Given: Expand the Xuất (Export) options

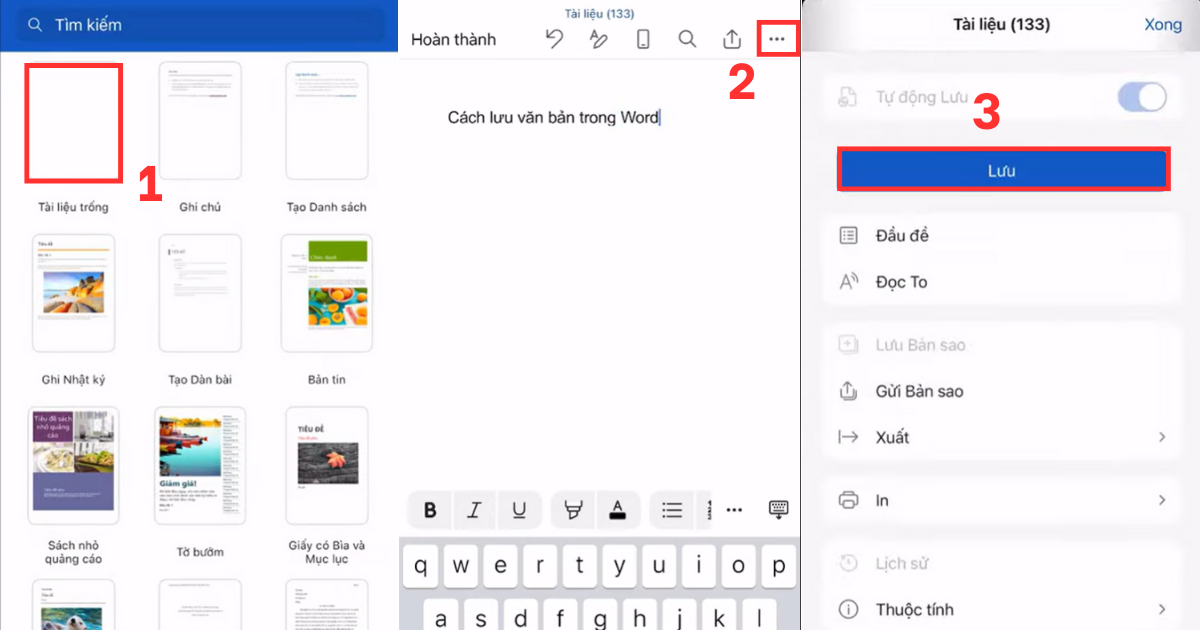Looking at the screenshot, I should point(1000,437).
